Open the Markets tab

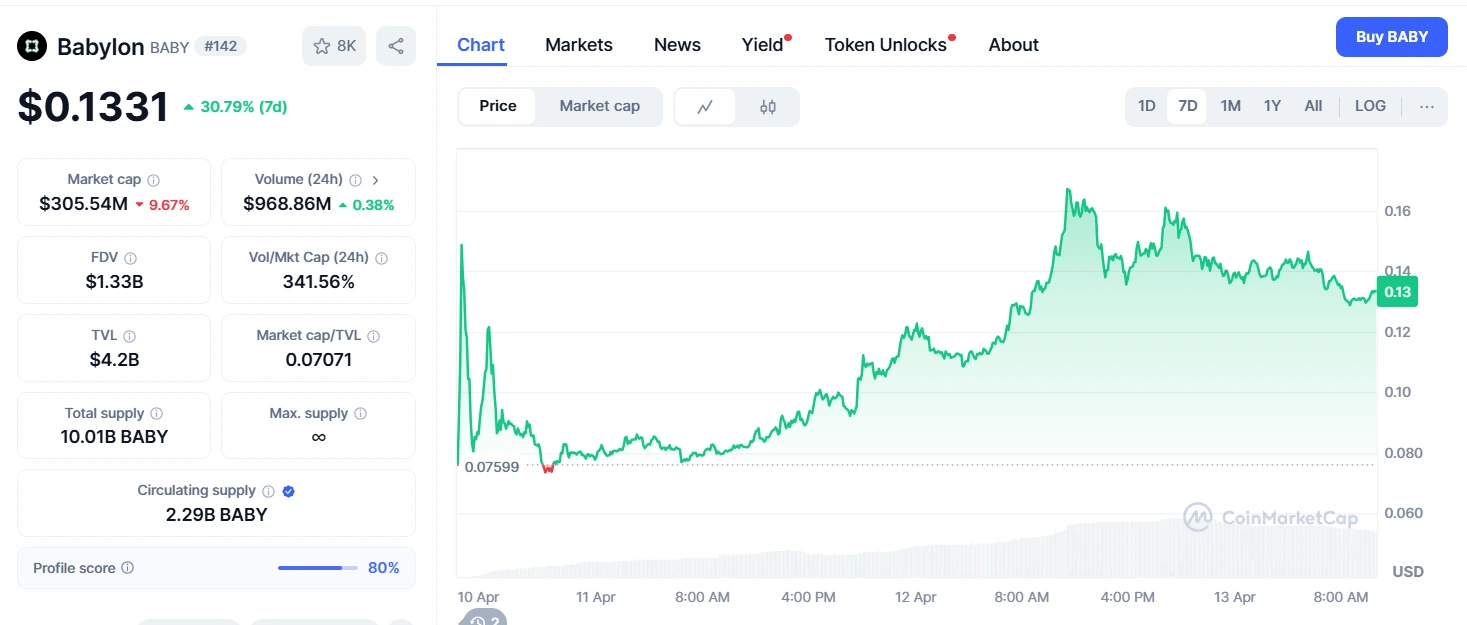[x=579, y=45]
